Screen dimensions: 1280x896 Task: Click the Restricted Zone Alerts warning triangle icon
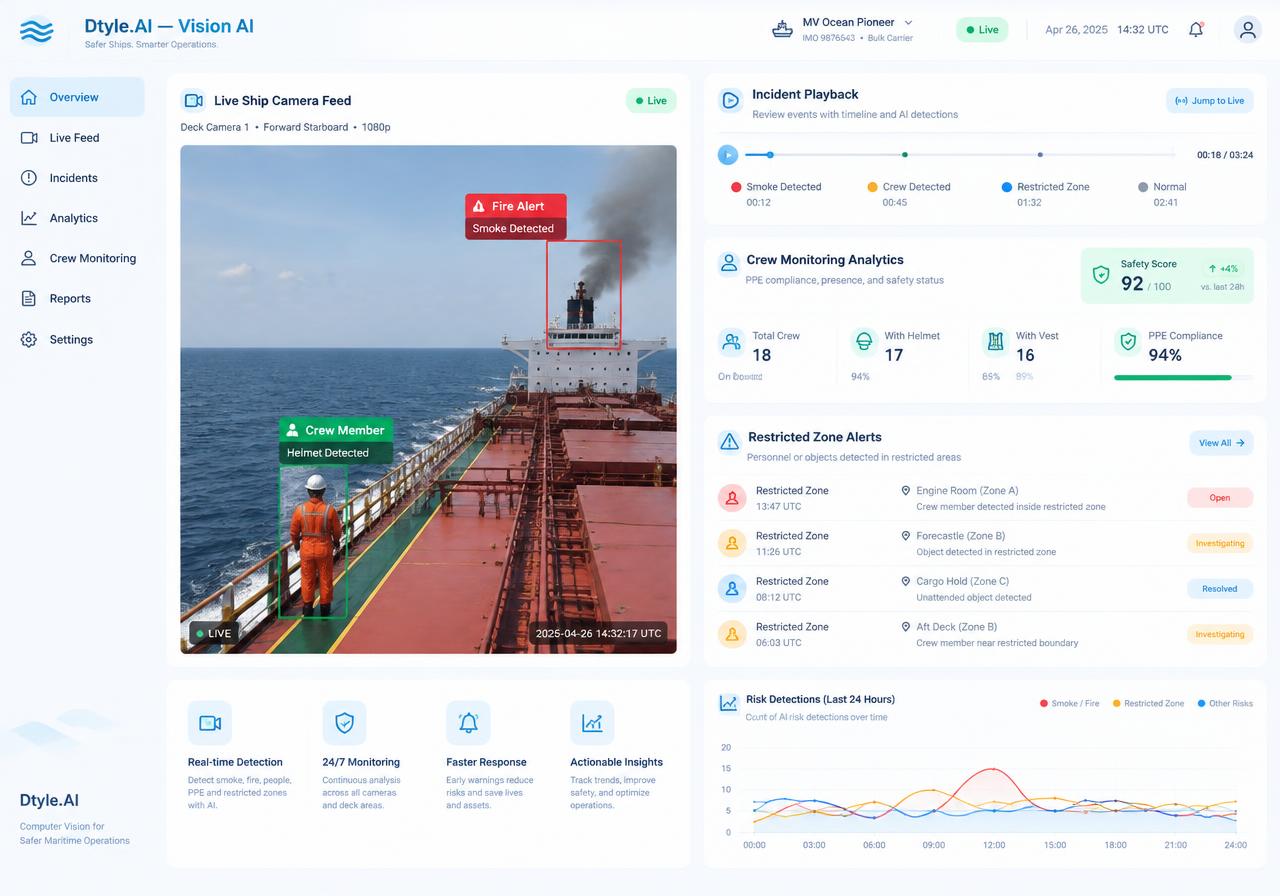[x=730, y=441]
